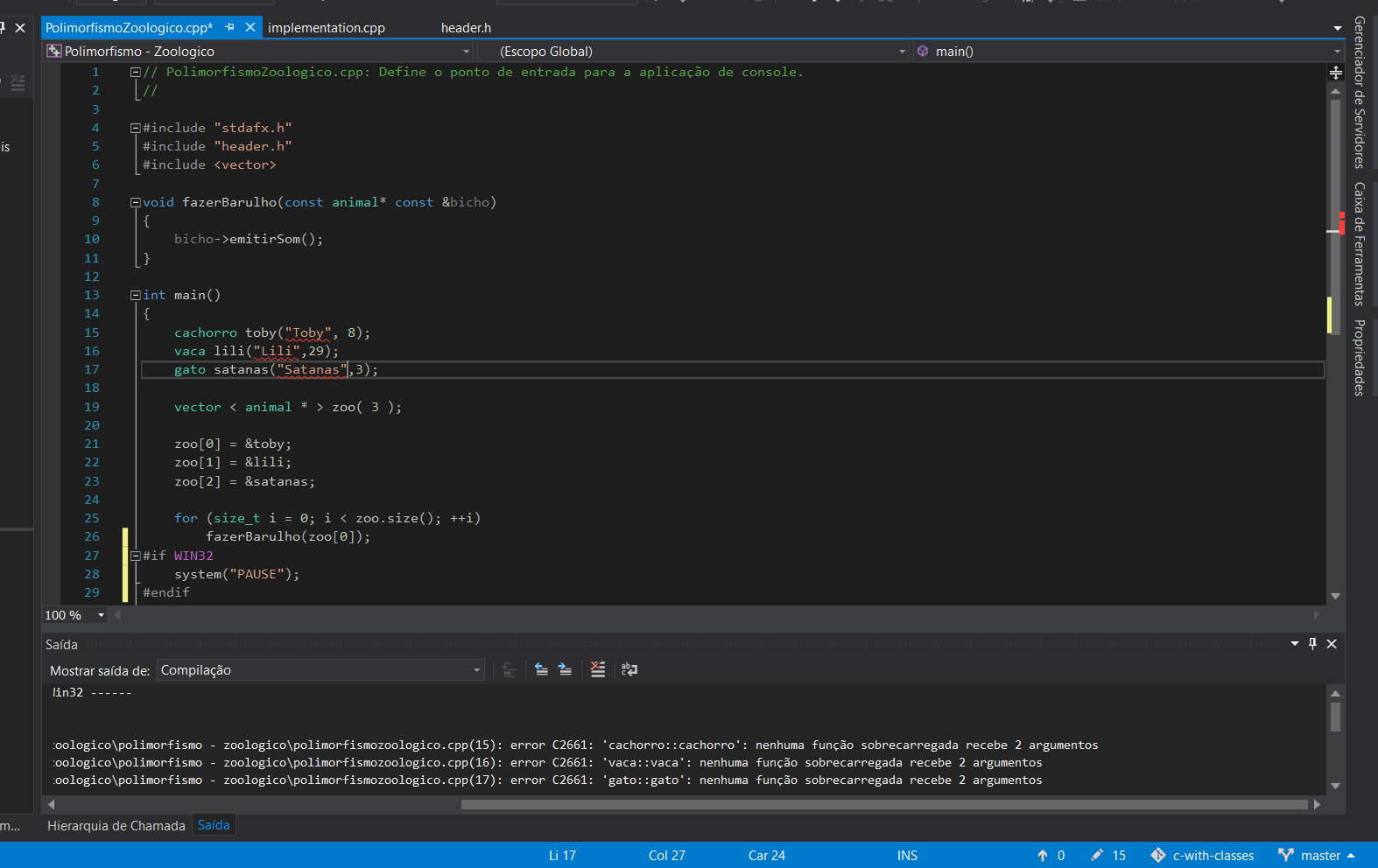Screen dimensions: 1378x868
Task: Click the #include <vector> line
Action: click(x=209, y=164)
